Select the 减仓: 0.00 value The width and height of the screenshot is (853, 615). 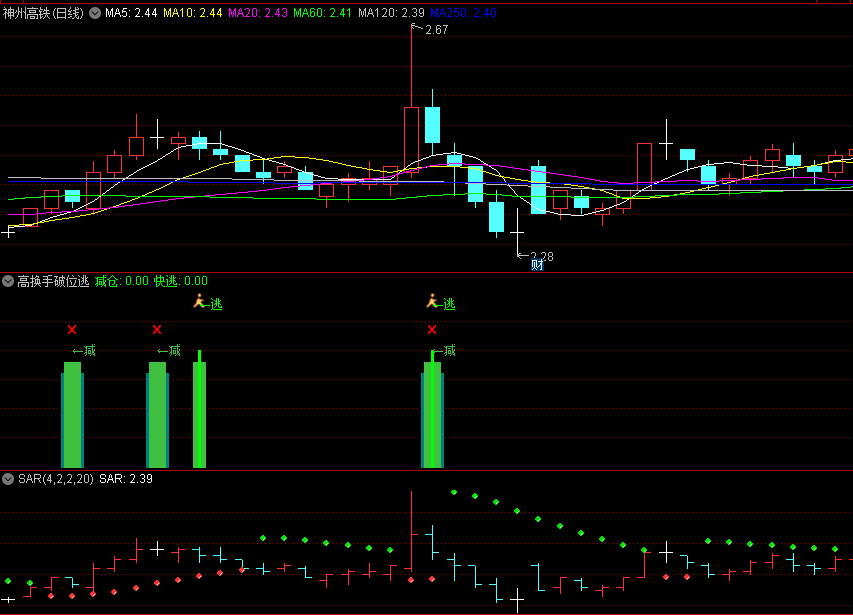[122, 281]
